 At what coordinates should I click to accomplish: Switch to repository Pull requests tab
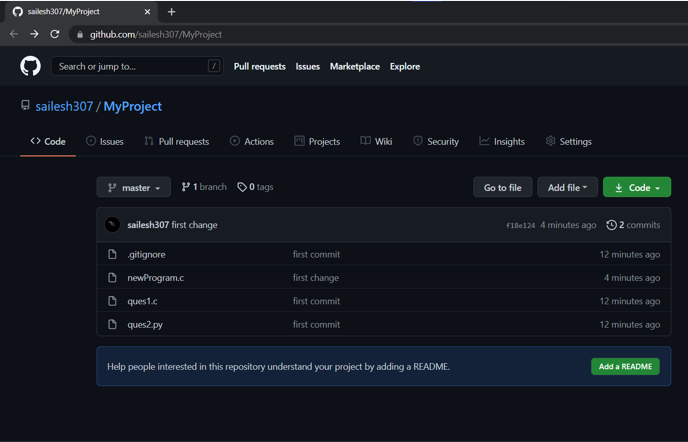click(176, 141)
